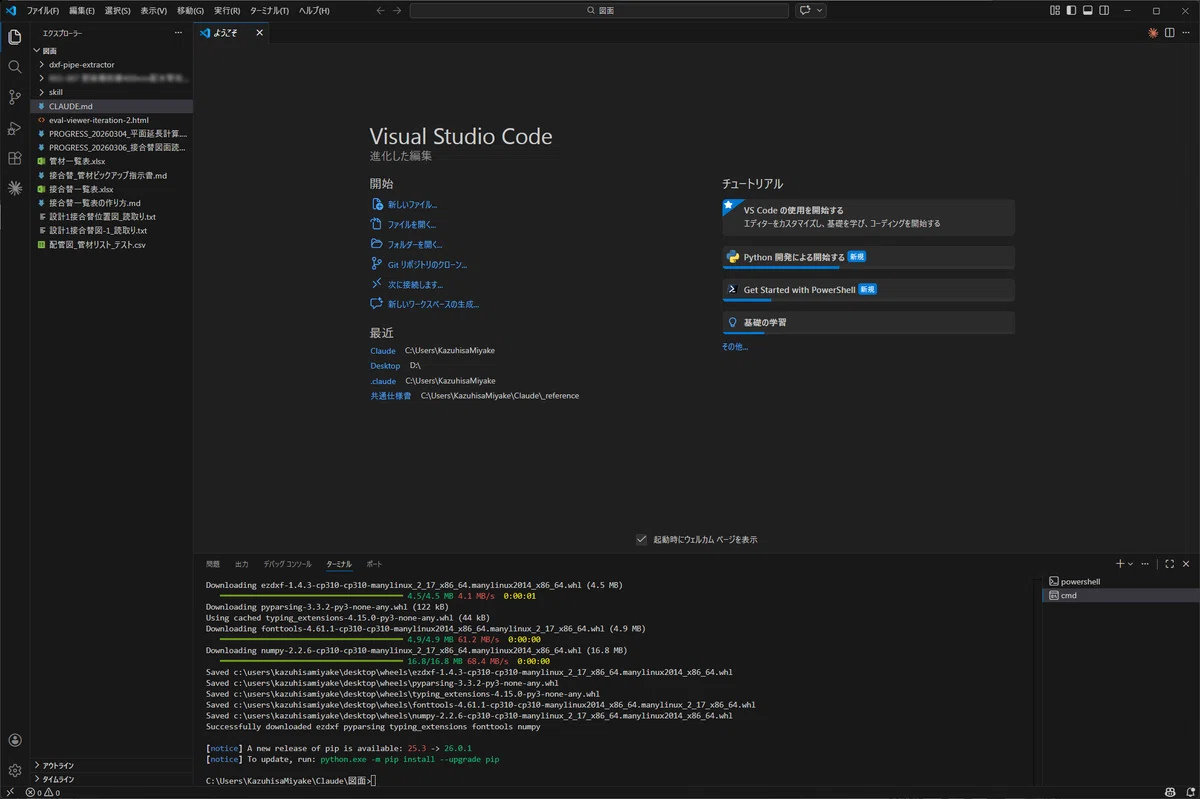This screenshot has width=1200, height=799.
Task: Go back with the navigation arrow
Action: tap(380, 10)
